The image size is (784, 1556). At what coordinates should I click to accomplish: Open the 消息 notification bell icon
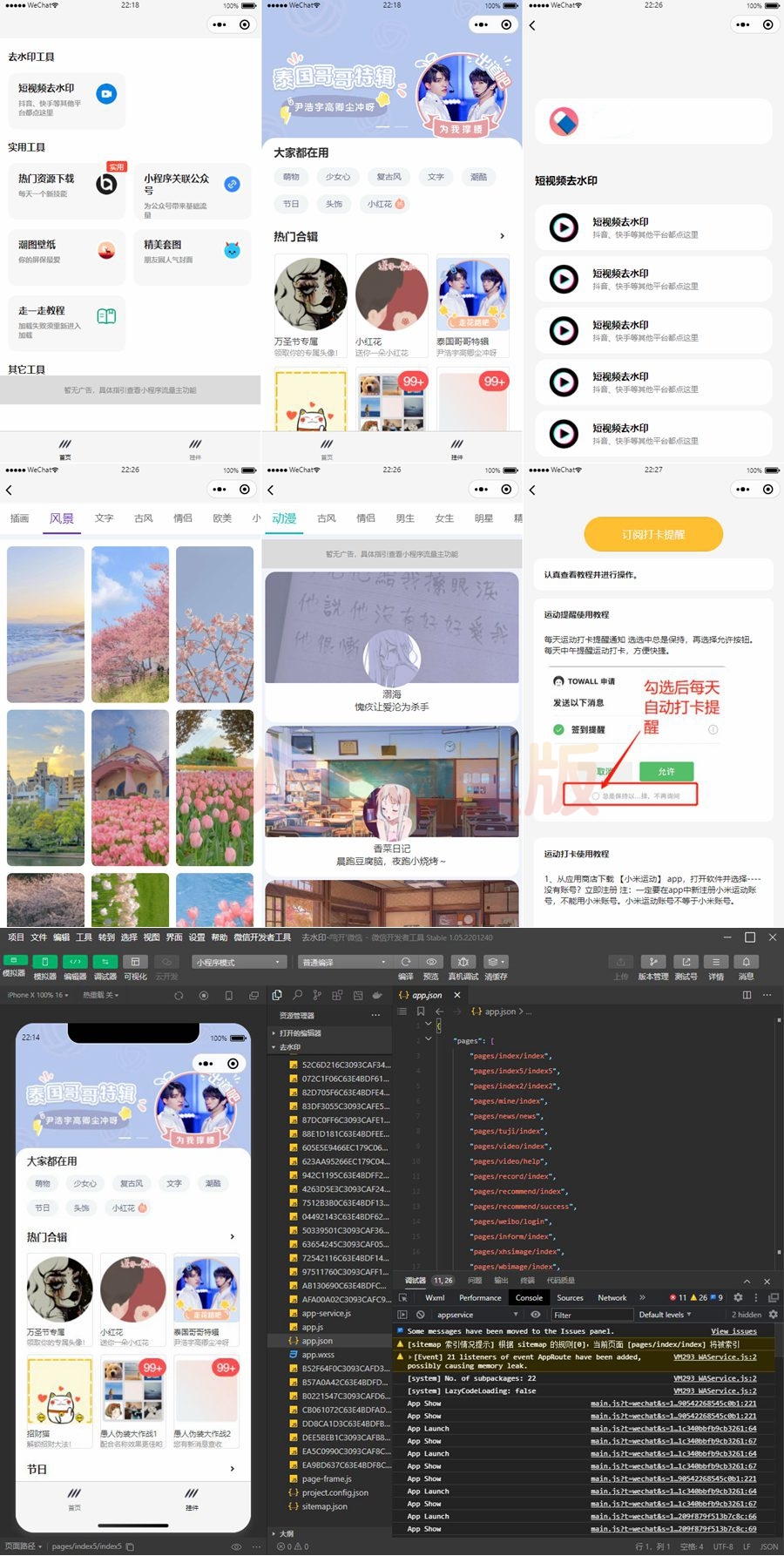click(x=746, y=962)
